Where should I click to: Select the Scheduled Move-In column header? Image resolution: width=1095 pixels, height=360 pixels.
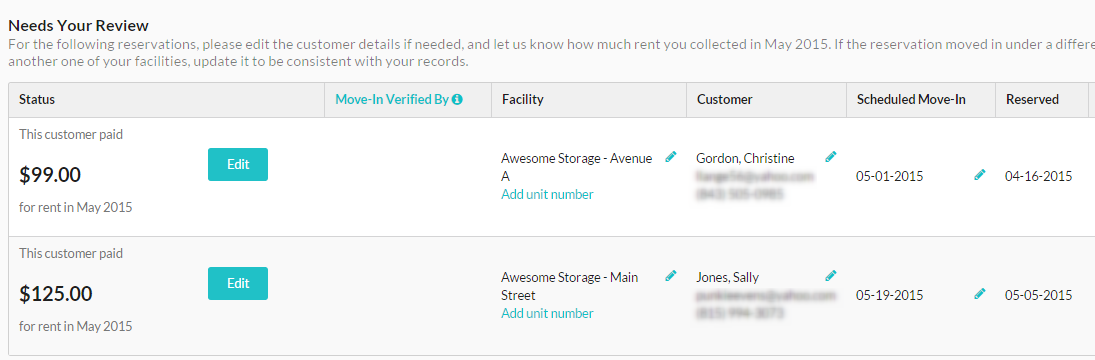(x=911, y=100)
